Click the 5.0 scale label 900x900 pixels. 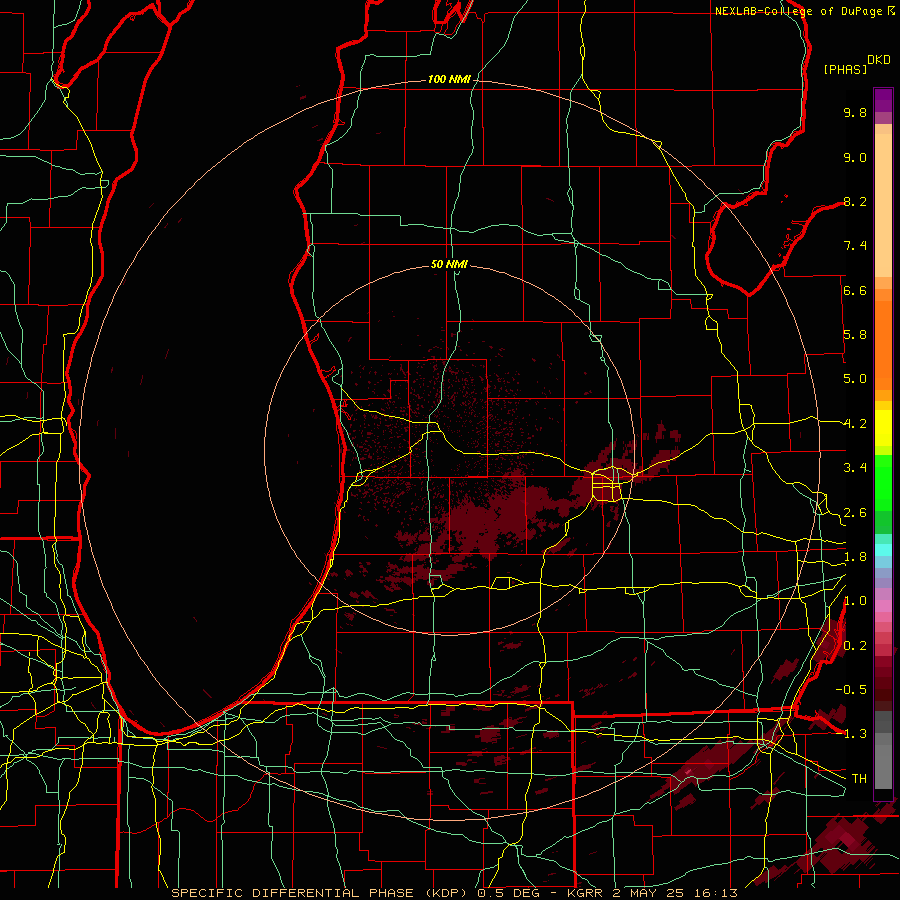click(855, 379)
